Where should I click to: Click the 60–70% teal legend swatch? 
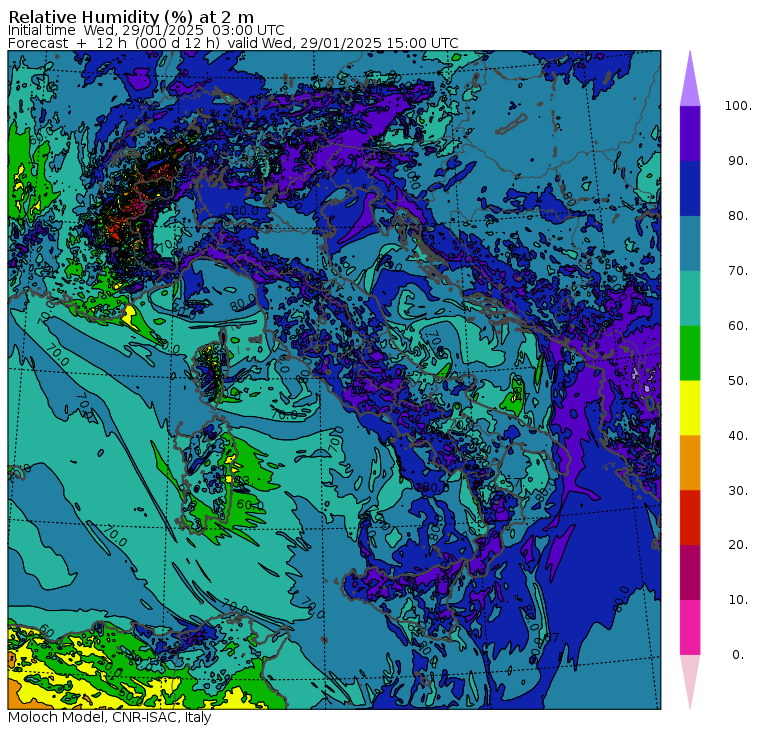coord(690,298)
